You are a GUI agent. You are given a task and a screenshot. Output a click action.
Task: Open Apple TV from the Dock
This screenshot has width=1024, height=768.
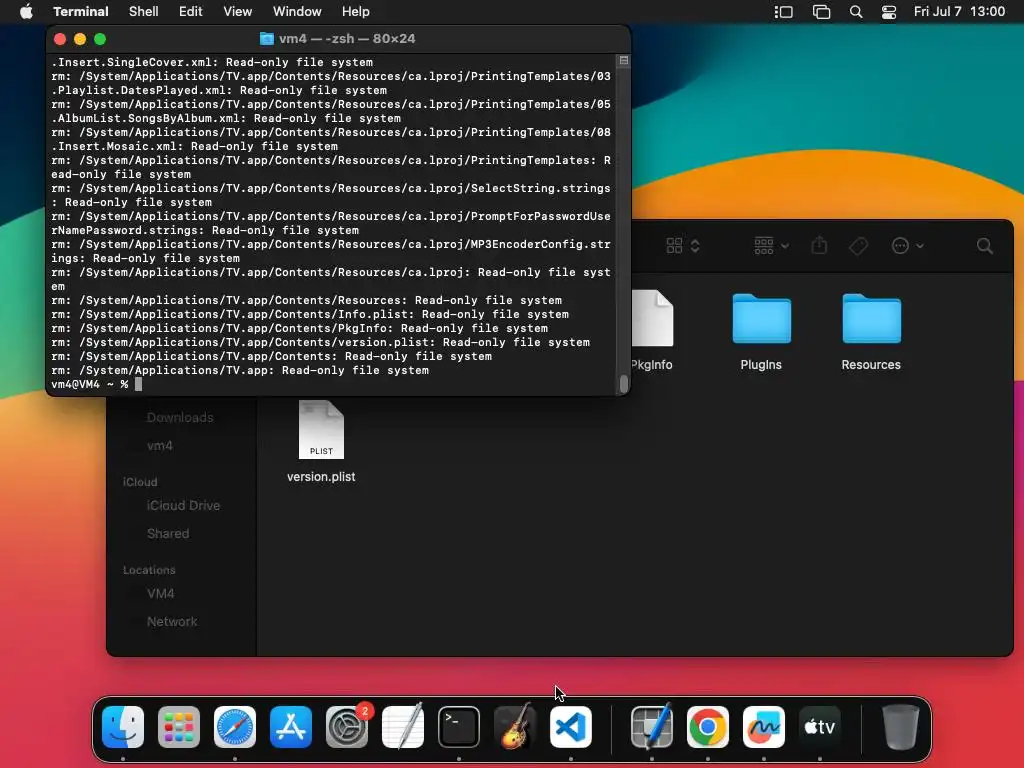coord(820,727)
